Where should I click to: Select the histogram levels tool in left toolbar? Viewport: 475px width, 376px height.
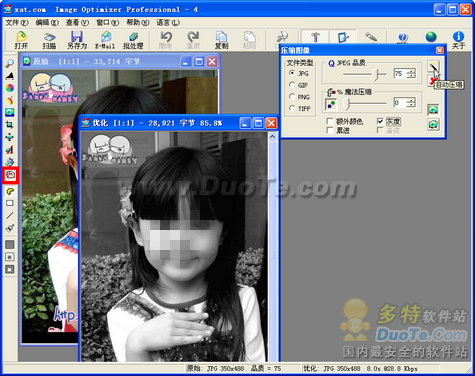(10, 76)
